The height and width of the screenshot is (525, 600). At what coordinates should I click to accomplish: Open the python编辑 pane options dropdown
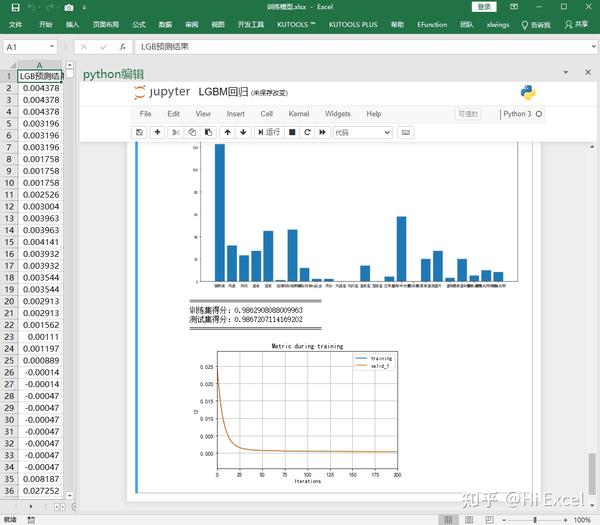566,72
